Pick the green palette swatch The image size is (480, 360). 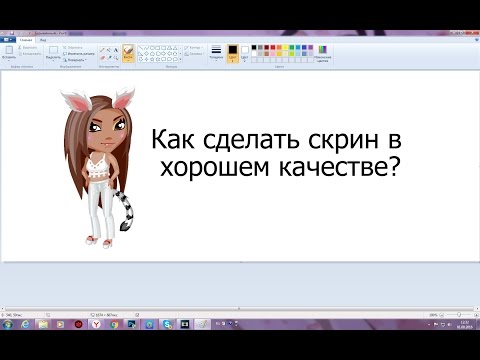coord(292,48)
